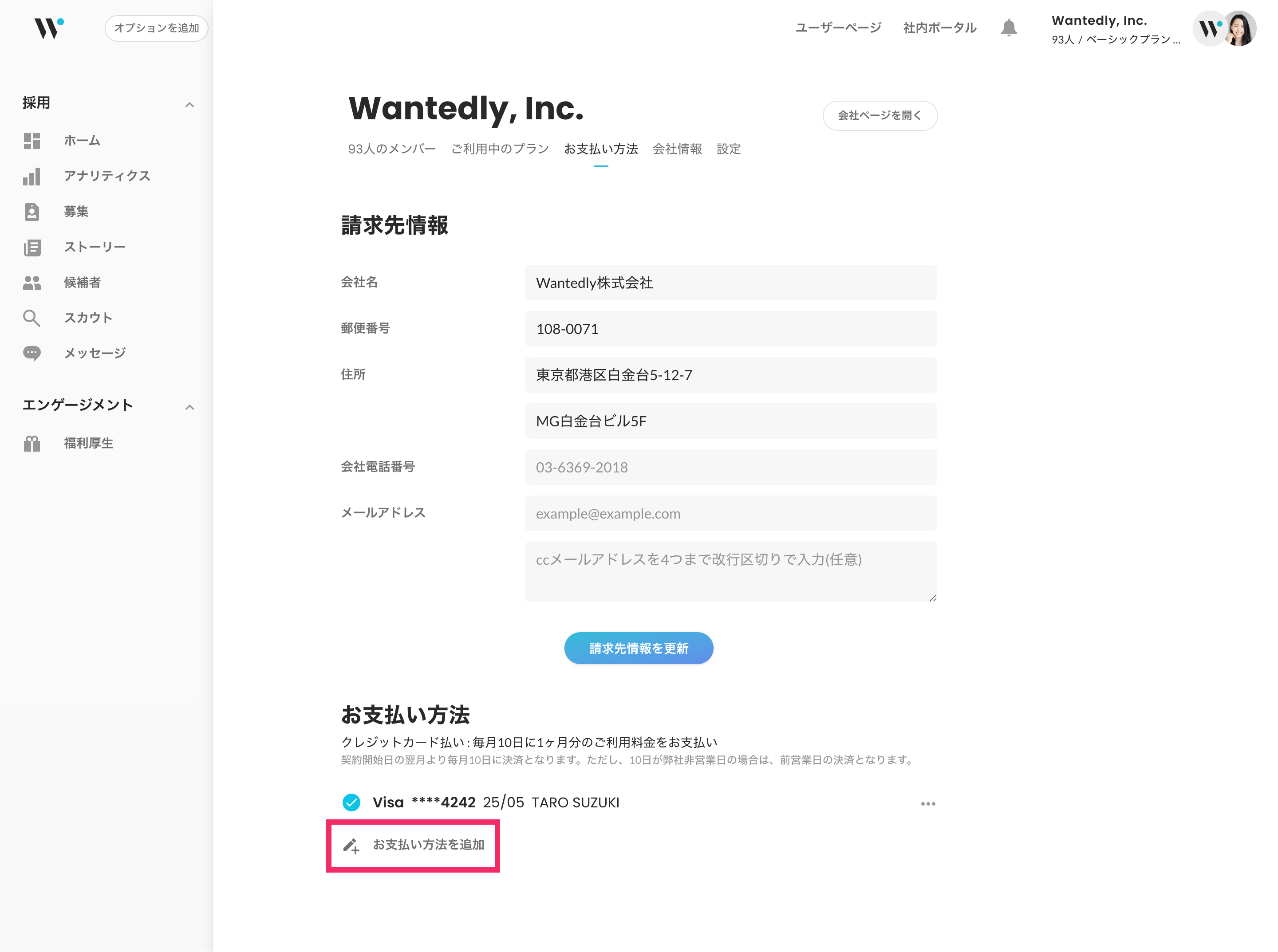Click the Wantedly logo in the sidebar

(x=49, y=28)
